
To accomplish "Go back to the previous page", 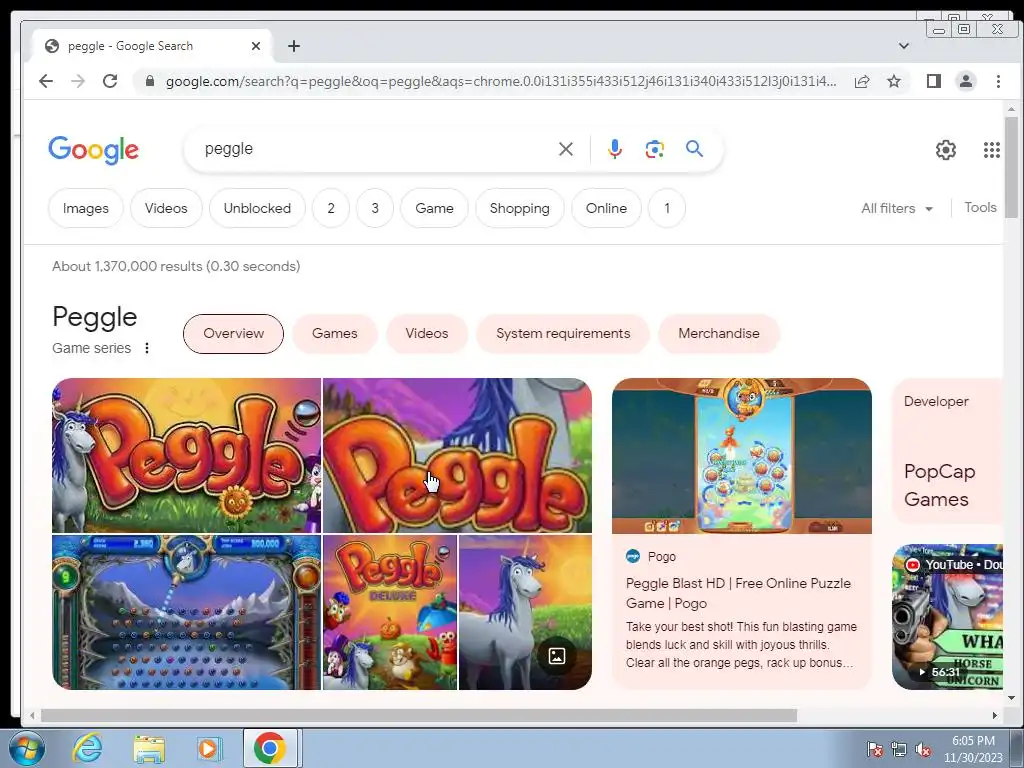I will pyautogui.click(x=46, y=81).
